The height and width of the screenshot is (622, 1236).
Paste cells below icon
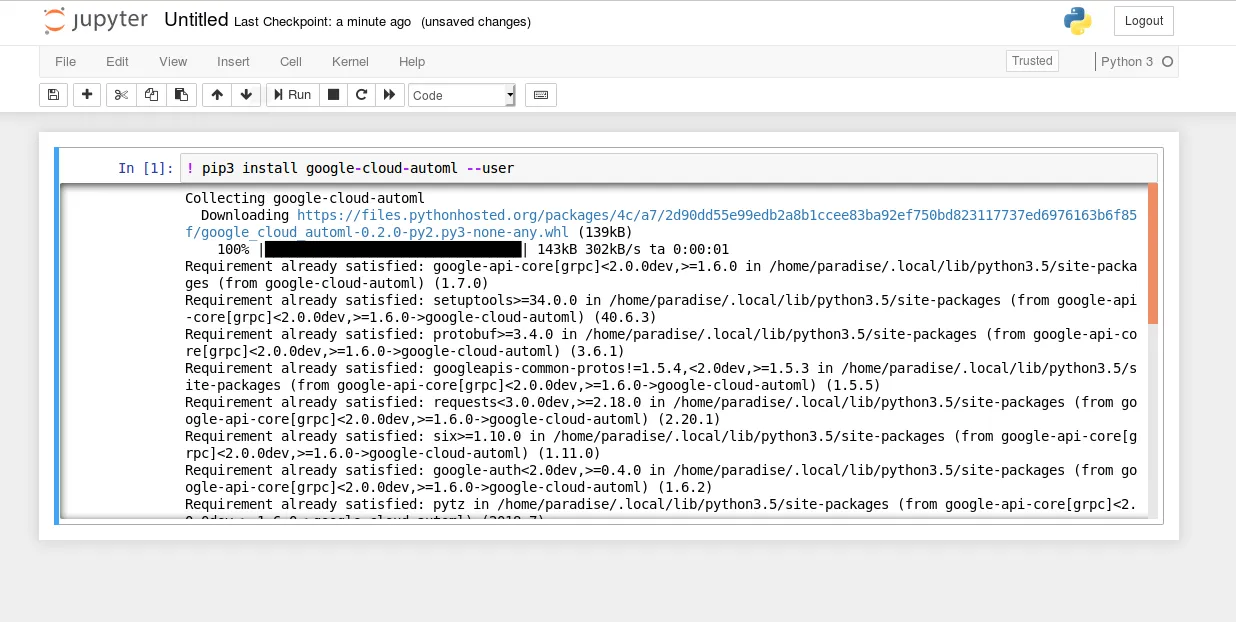(181, 95)
